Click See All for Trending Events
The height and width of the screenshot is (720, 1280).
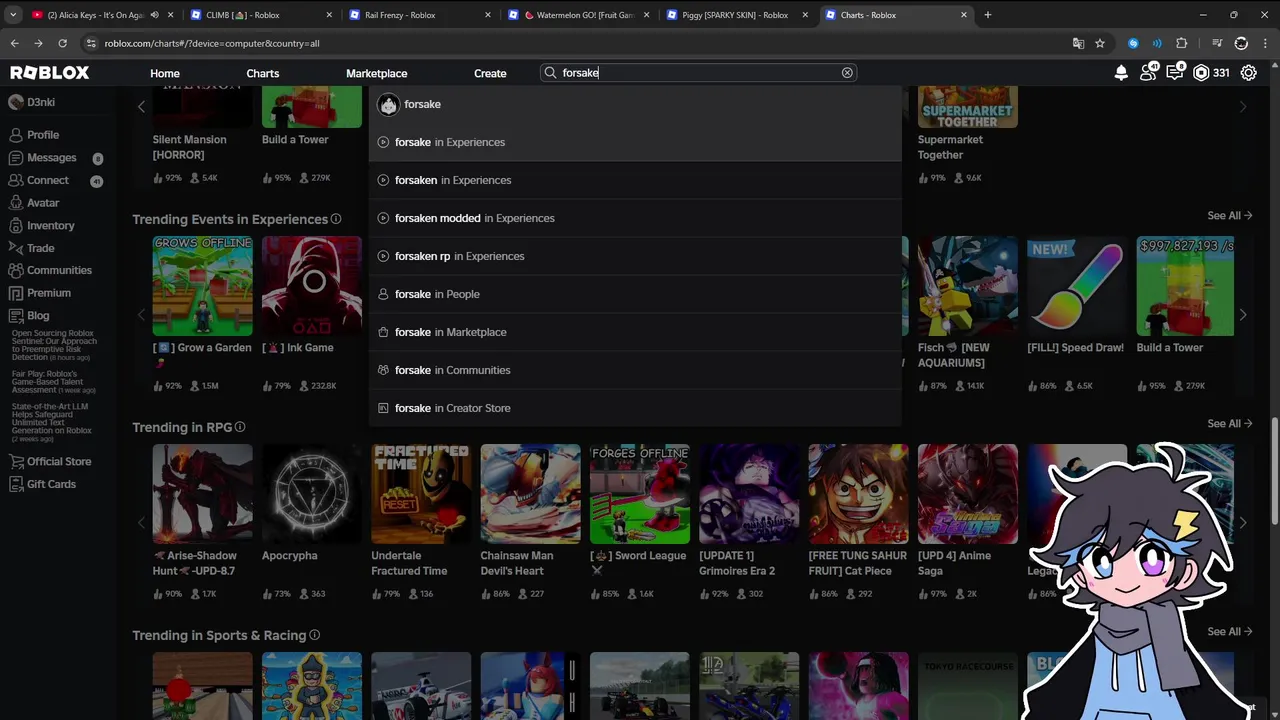(x=1229, y=216)
